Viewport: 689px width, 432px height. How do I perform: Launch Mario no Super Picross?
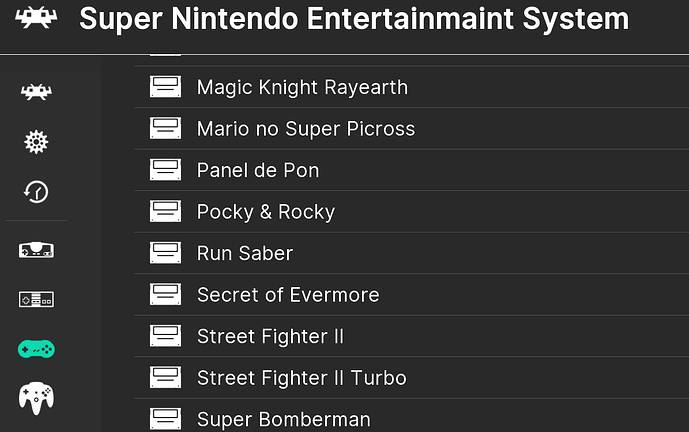[x=305, y=129]
